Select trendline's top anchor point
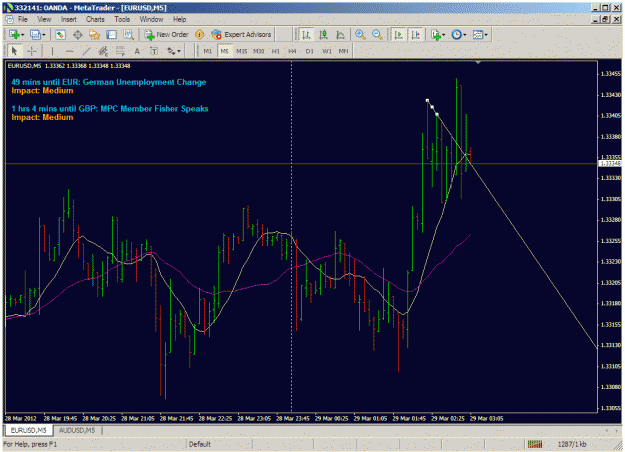 (427, 100)
